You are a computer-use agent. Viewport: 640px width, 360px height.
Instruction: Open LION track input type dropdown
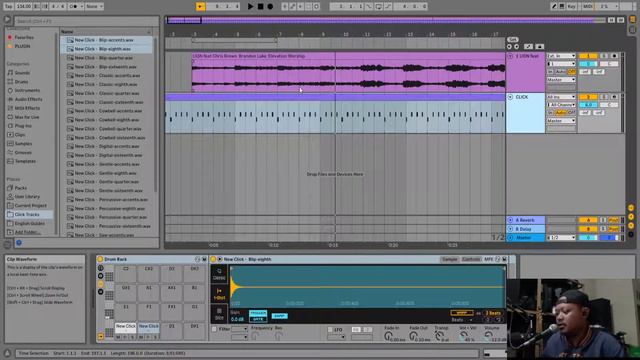pyautogui.click(x=561, y=56)
